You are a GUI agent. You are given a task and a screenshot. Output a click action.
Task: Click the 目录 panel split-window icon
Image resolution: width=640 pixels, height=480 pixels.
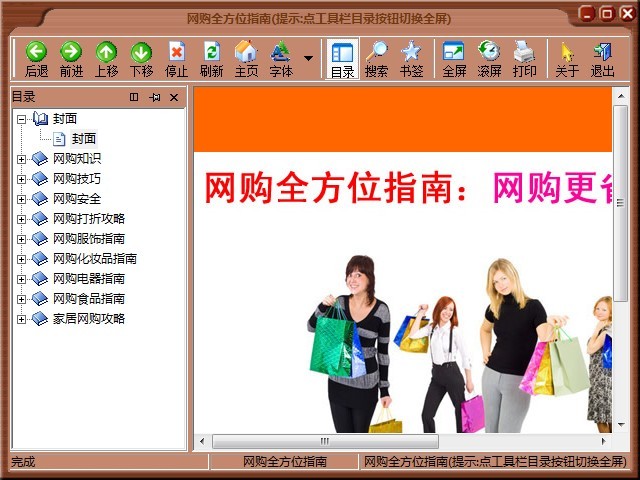134,97
